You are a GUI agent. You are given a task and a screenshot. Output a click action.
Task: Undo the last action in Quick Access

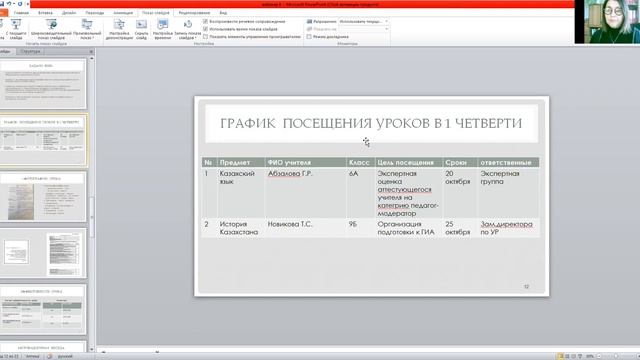(9, 4)
